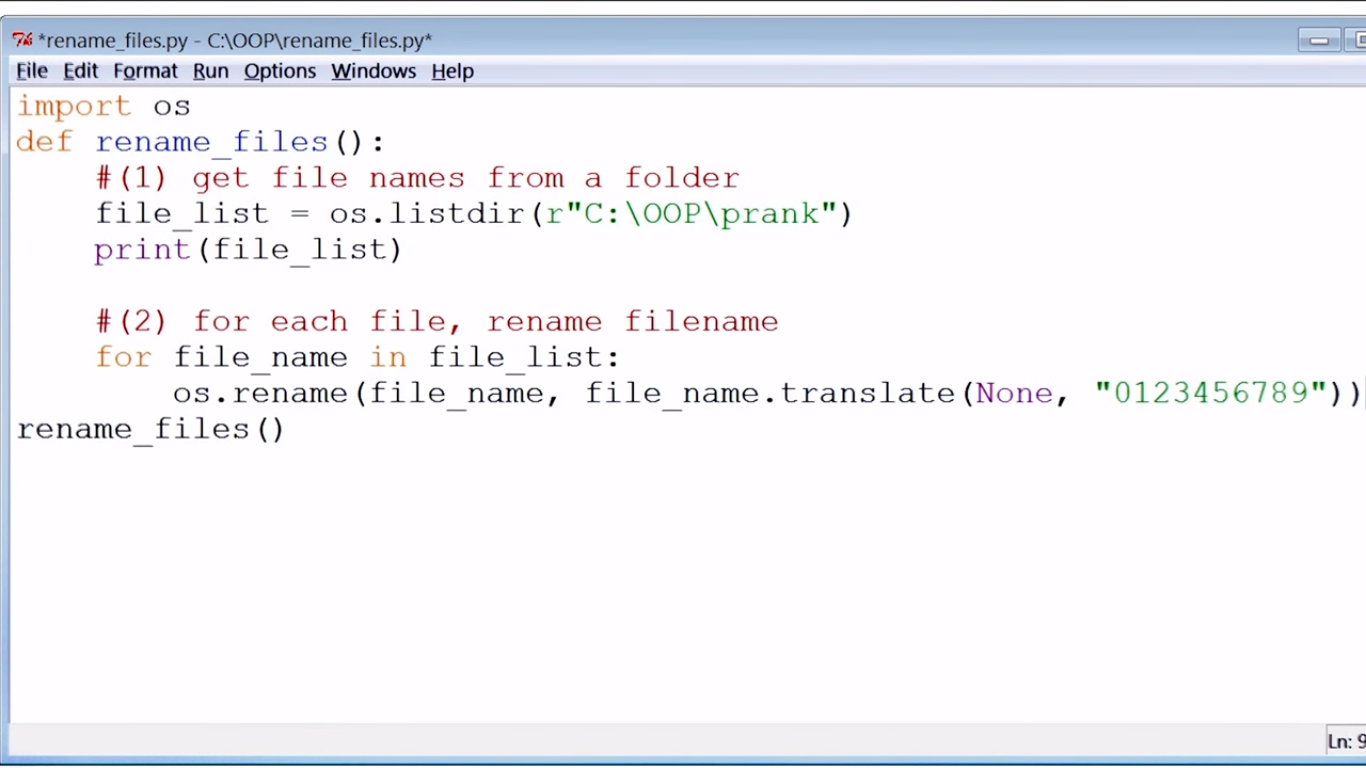Open the Options menu
The width and height of the screenshot is (1366, 768).
click(280, 71)
